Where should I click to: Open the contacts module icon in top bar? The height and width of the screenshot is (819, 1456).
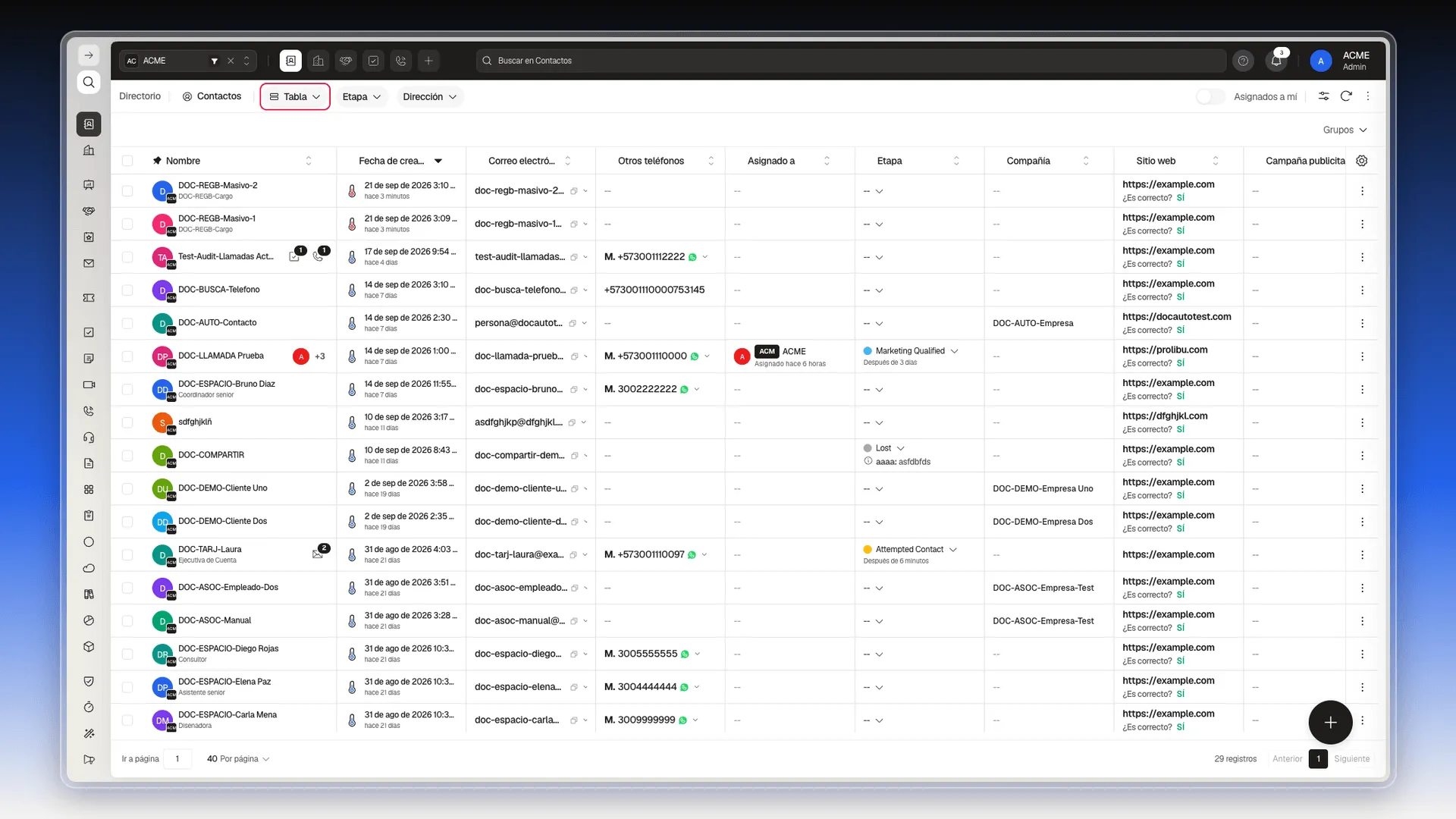coord(290,61)
